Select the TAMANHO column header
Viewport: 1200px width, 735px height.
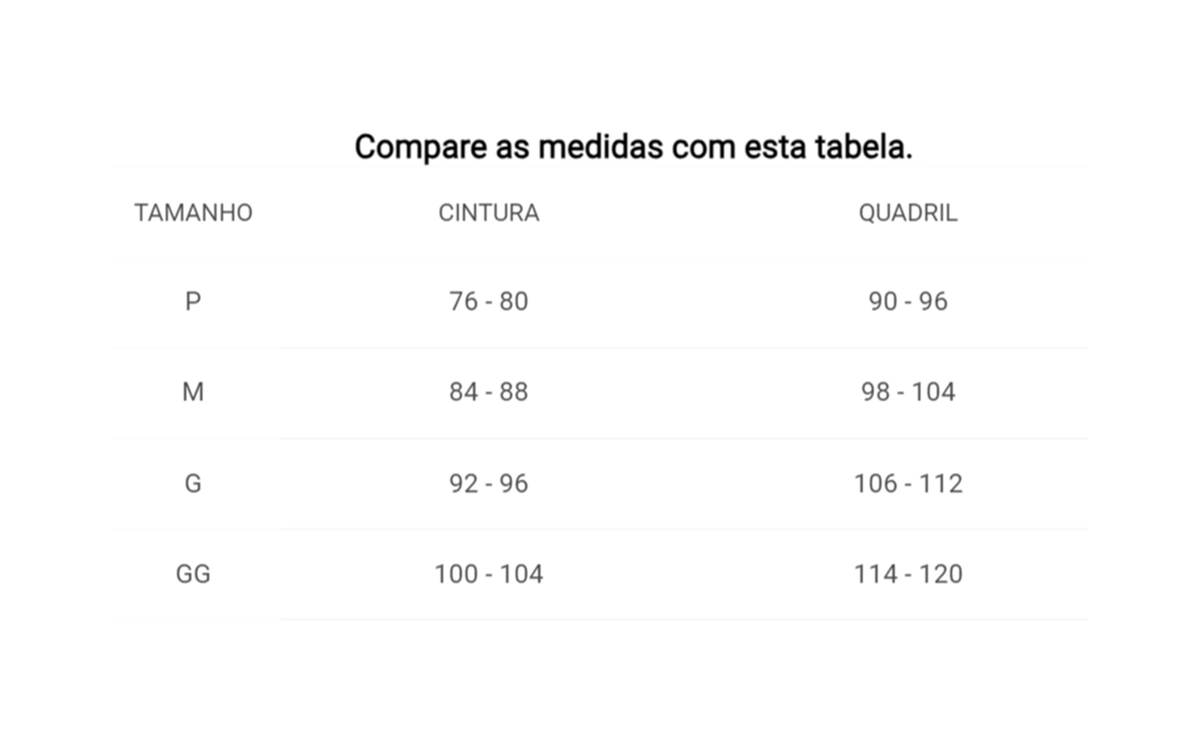[193, 213]
